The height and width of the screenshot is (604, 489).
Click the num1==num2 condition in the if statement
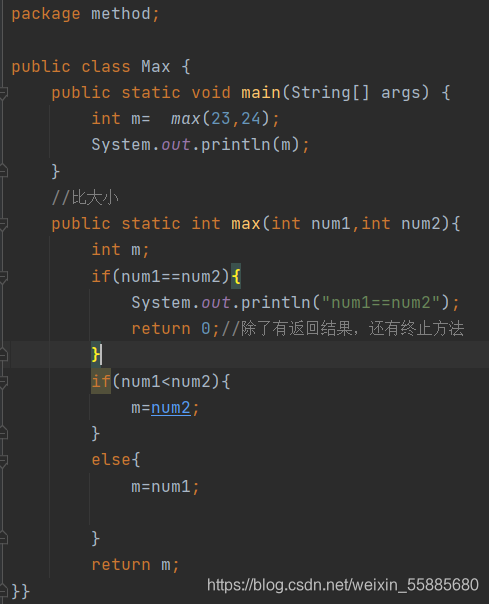pyautogui.click(x=171, y=277)
